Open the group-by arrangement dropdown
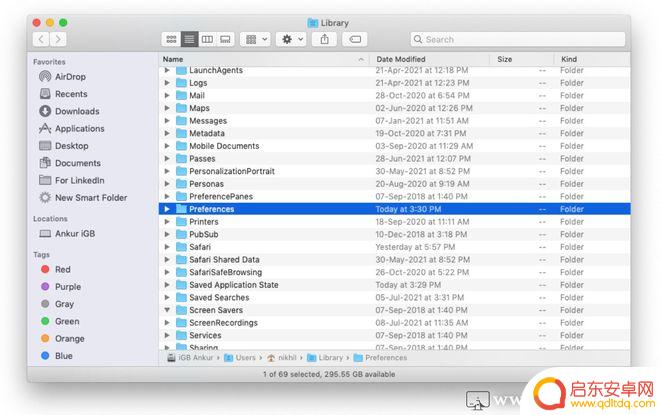The width and height of the screenshot is (660, 415). coord(255,40)
